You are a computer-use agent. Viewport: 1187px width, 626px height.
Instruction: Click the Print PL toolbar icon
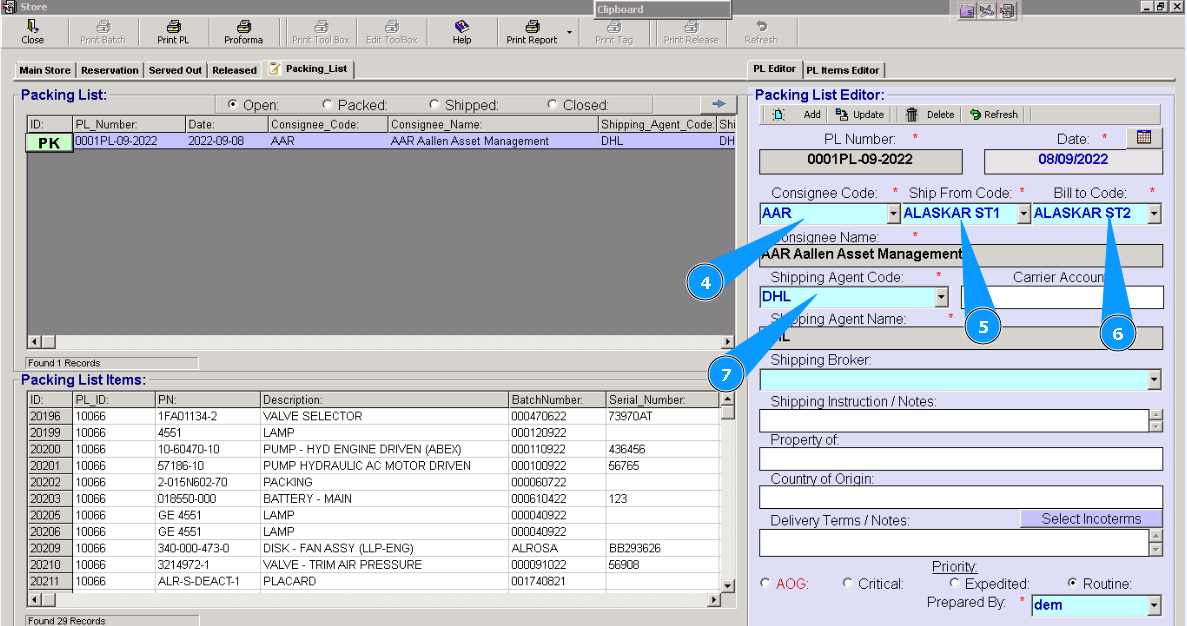(172, 26)
